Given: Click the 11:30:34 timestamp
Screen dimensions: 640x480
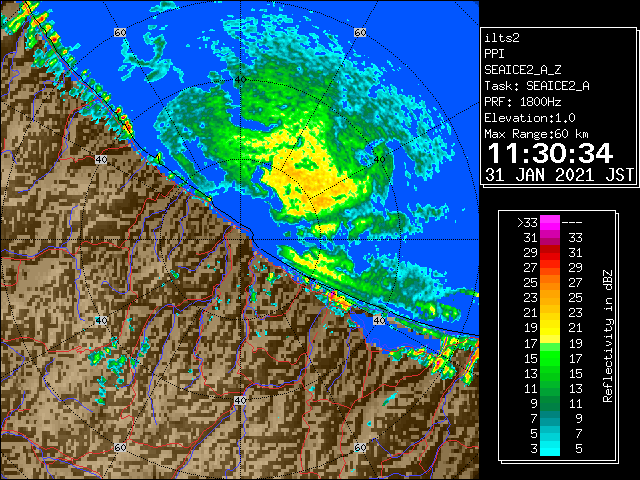Looking at the screenshot, I should tap(550, 153).
